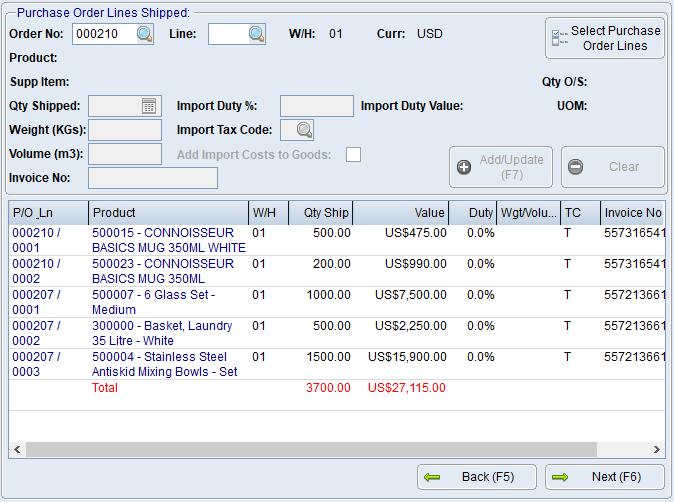Open the Line lookup magnifier icon
The height and width of the screenshot is (502, 674).
(257, 35)
